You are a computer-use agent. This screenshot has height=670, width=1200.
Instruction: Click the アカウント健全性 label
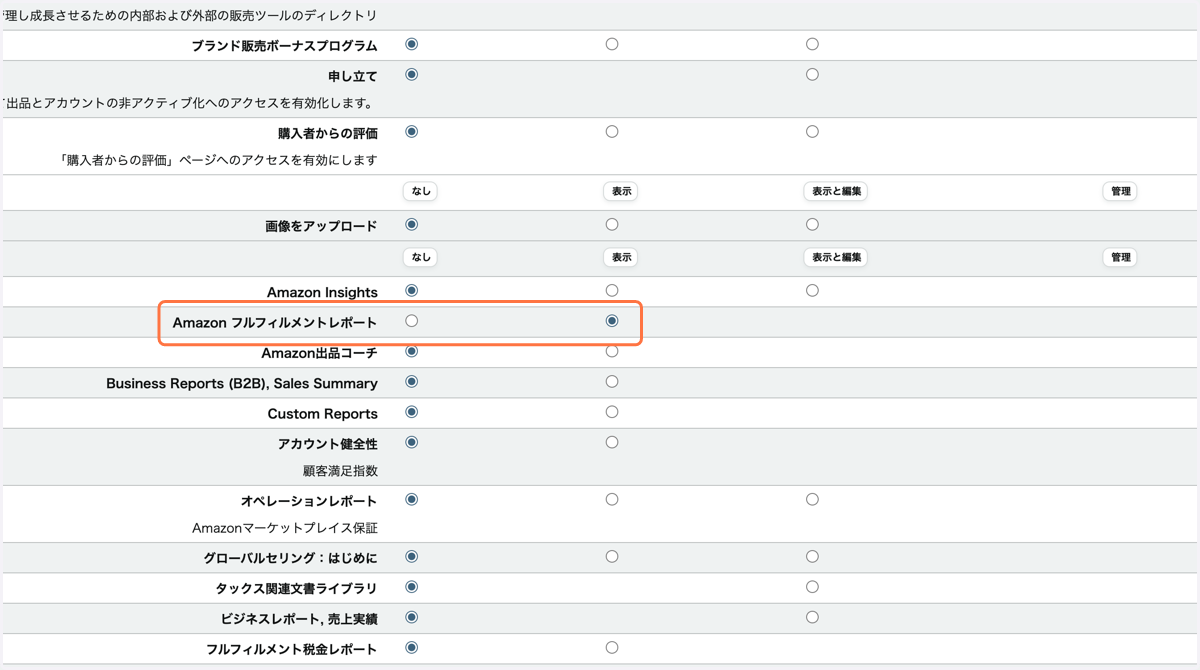click(328, 444)
